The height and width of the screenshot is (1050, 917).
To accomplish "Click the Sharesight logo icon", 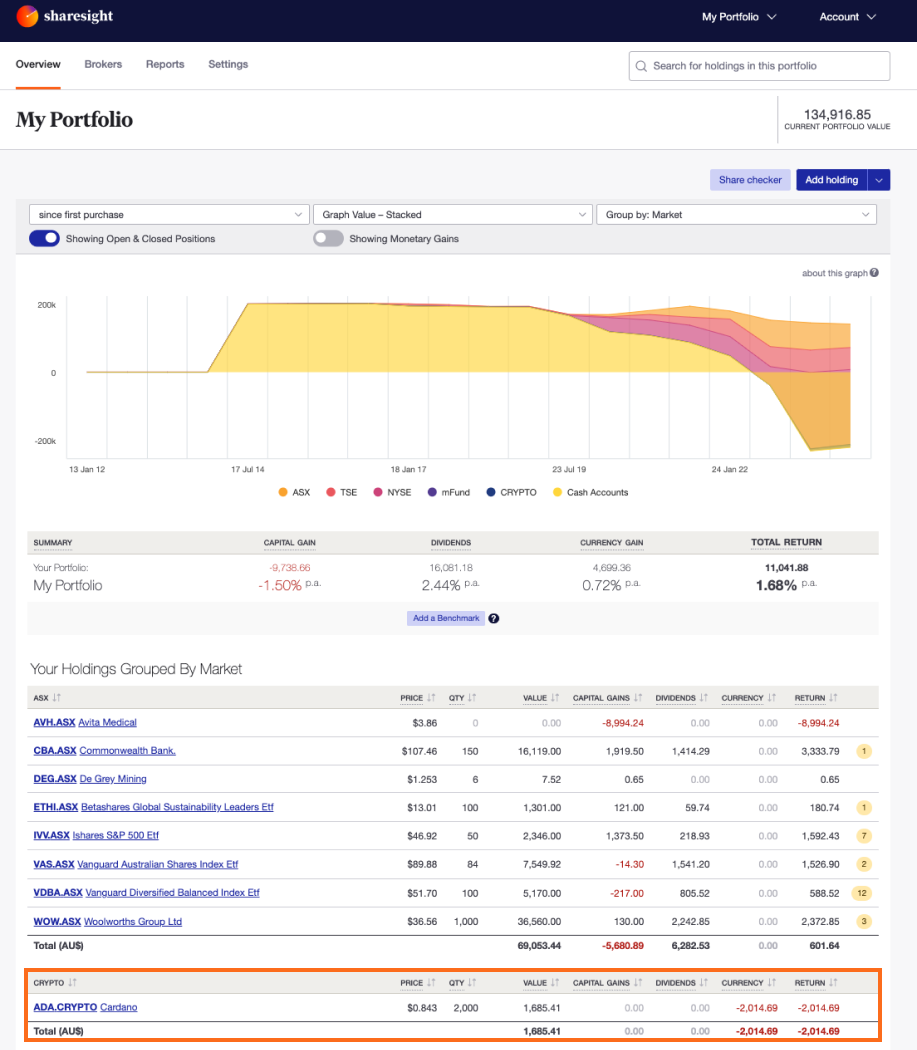I will point(27,16).
